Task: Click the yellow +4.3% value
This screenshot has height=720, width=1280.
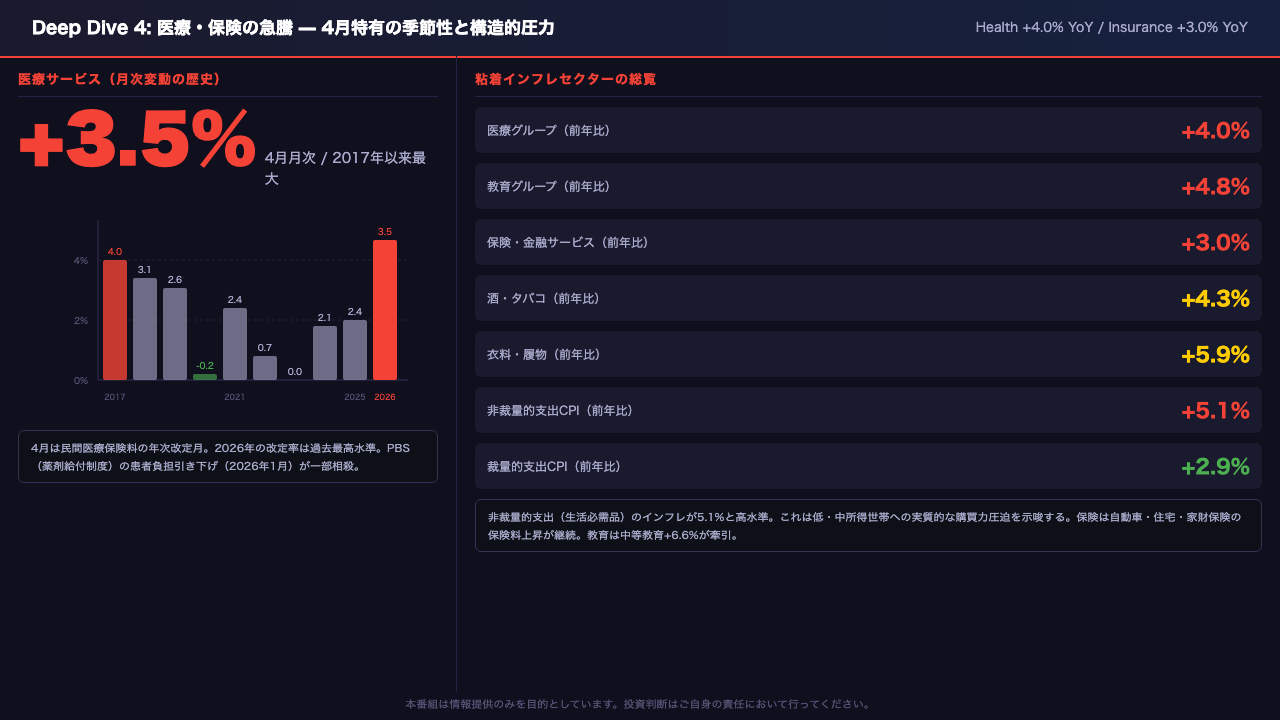Action: 1215,299
